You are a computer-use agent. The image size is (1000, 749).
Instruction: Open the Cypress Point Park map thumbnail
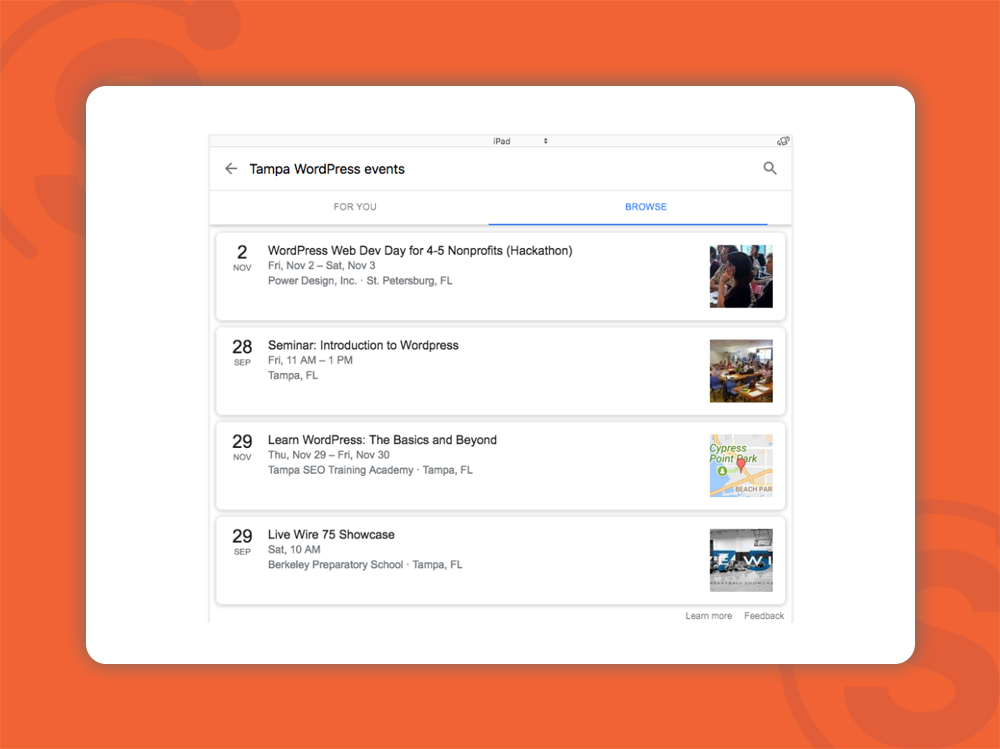741,466
